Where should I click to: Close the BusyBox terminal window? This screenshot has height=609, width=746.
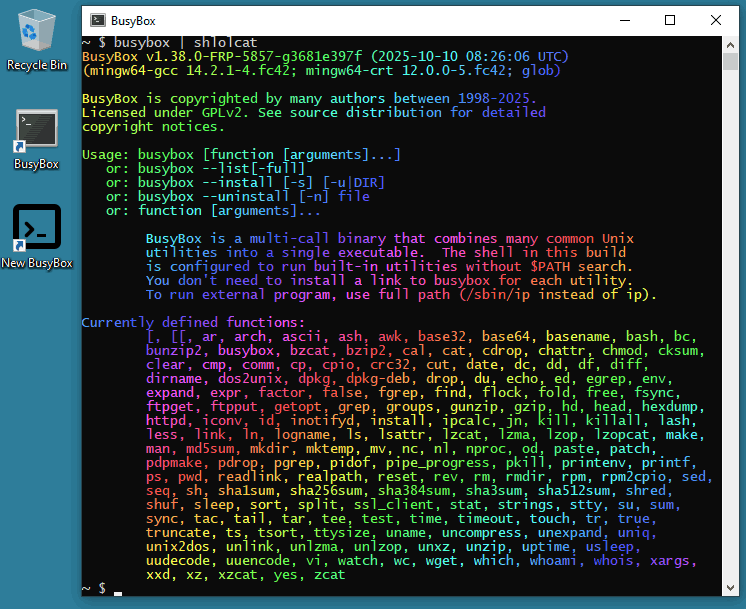(x=716, y=20)
